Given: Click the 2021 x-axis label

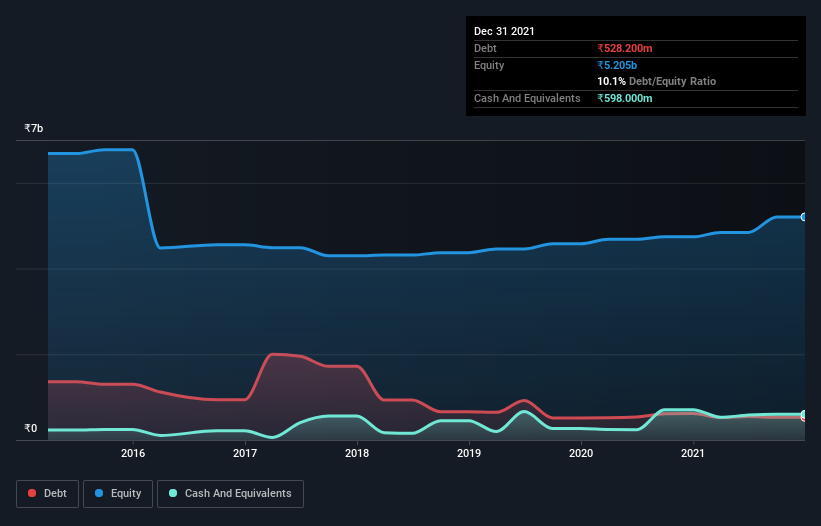Looking at the screenshot, I should (x=693, y=453).
